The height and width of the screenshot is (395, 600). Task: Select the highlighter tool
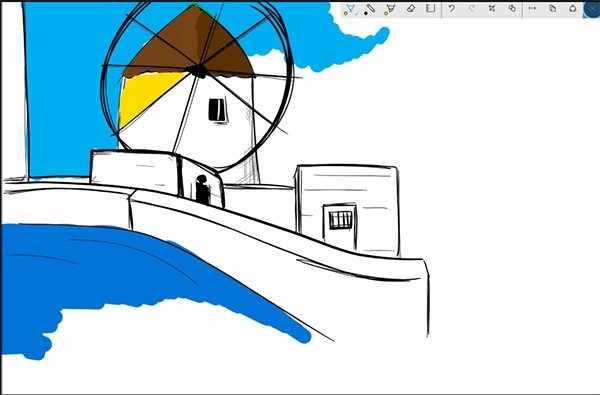[390, 8]
